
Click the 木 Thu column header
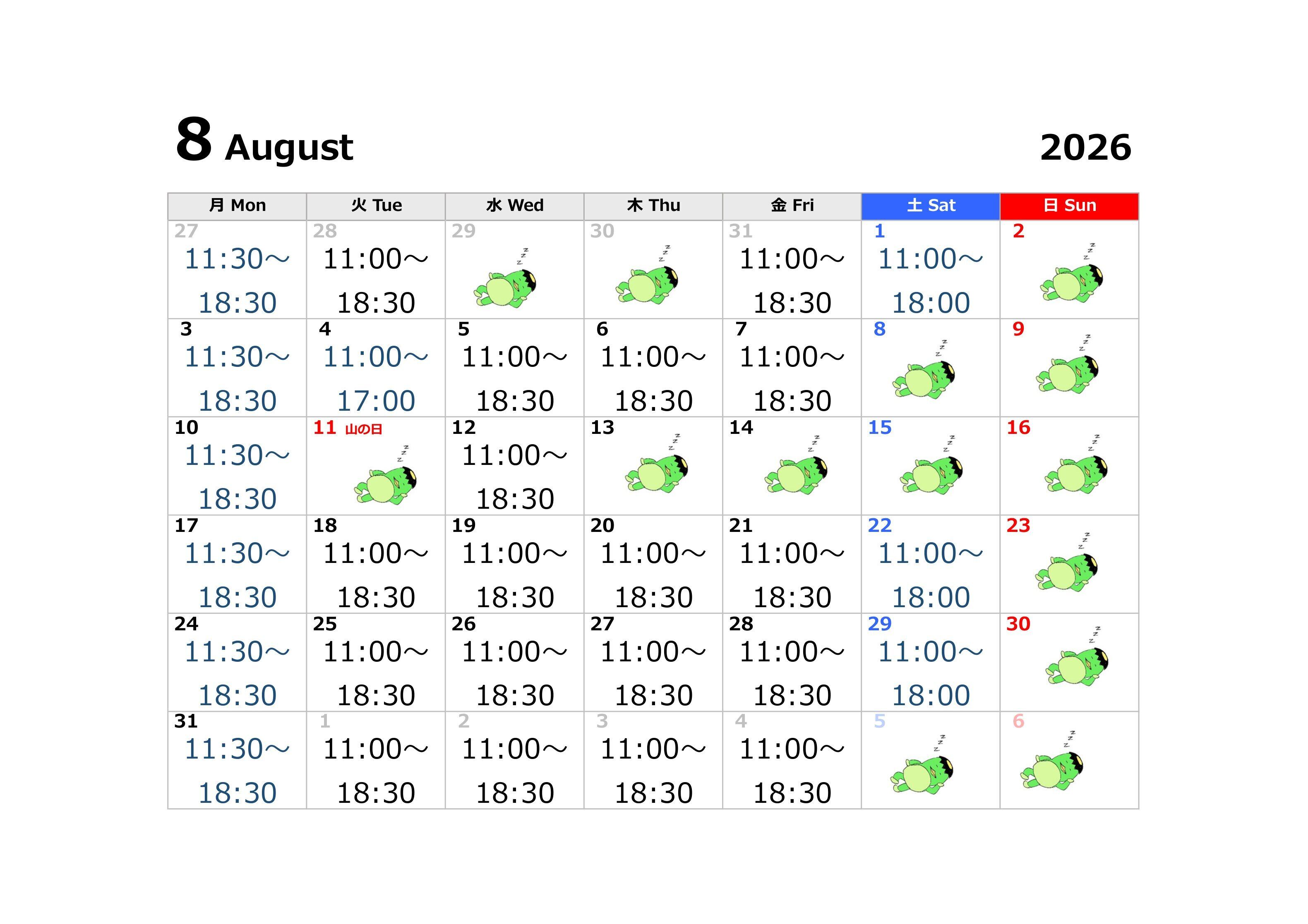click(x=653, y=206)
